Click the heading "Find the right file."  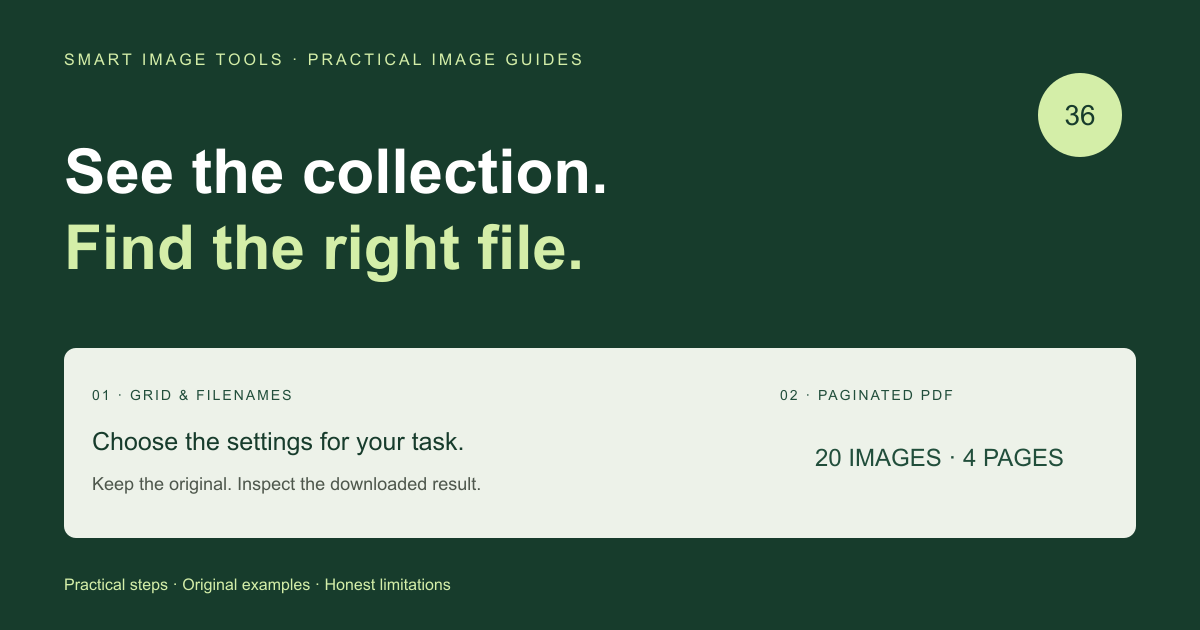pos(324,248)
